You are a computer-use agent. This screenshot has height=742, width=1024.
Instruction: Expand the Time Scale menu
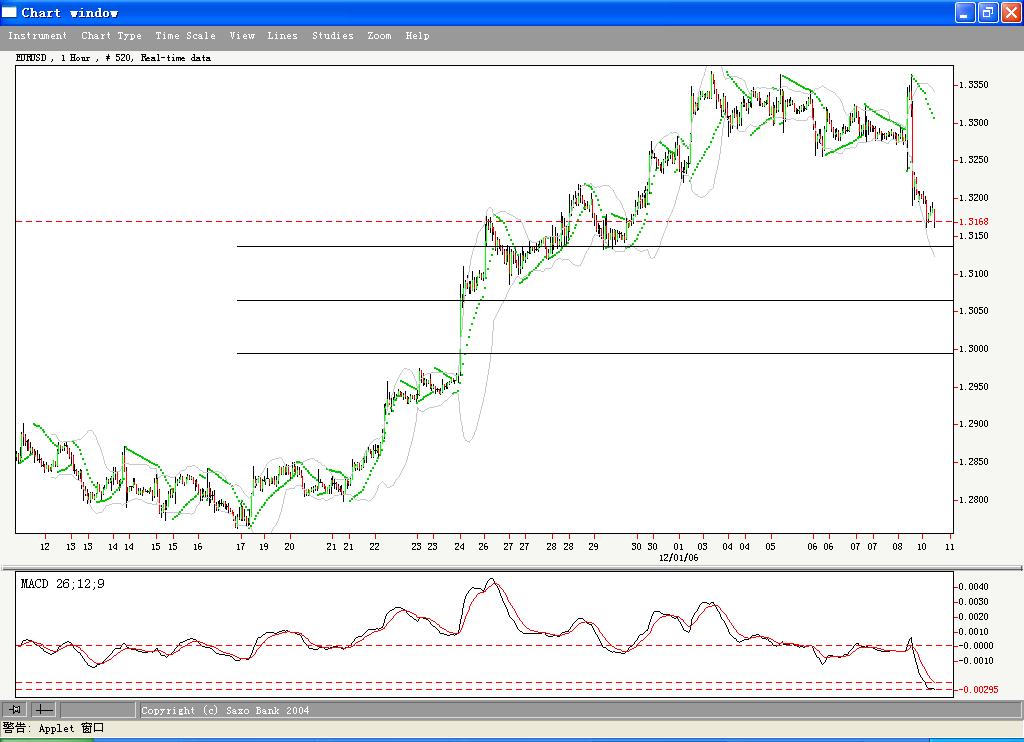[186, 35]
